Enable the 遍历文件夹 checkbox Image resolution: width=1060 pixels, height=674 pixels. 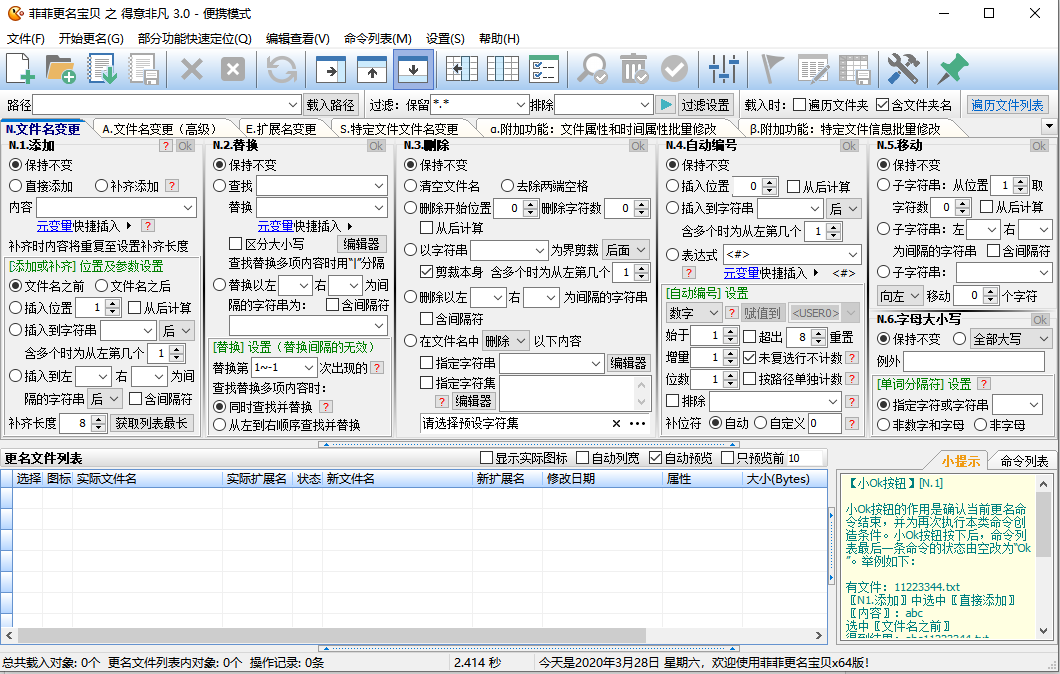[x=799, y=105]
